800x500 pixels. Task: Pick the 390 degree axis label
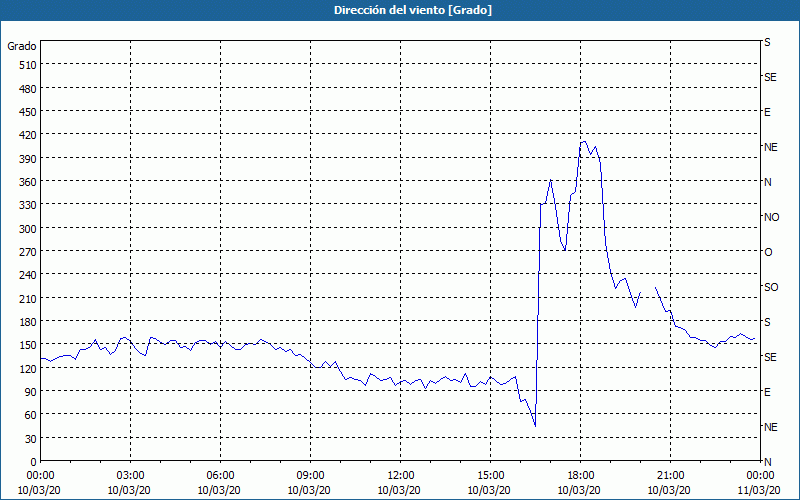pos(29,159)
